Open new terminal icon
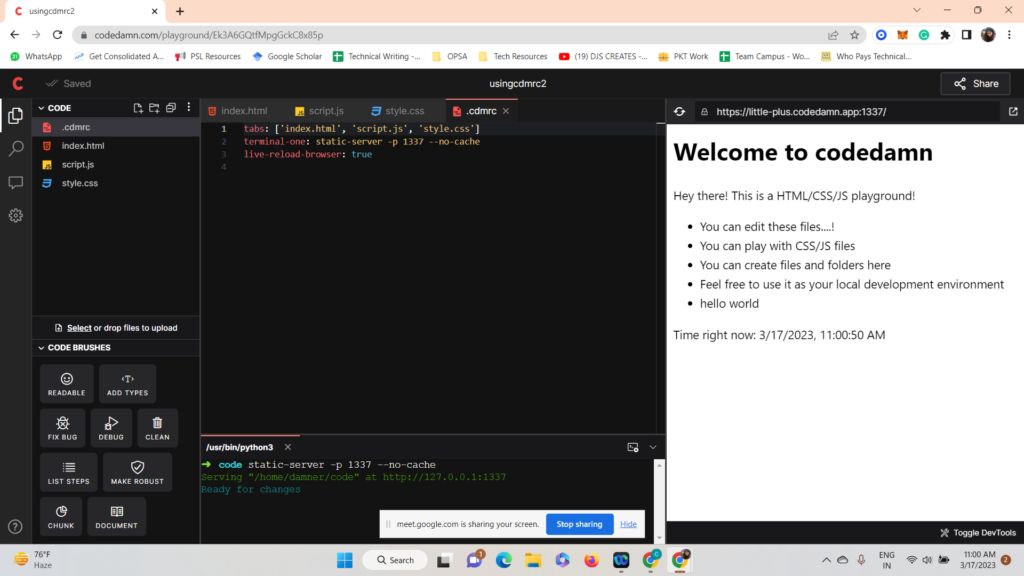 (x=633, y=447)
